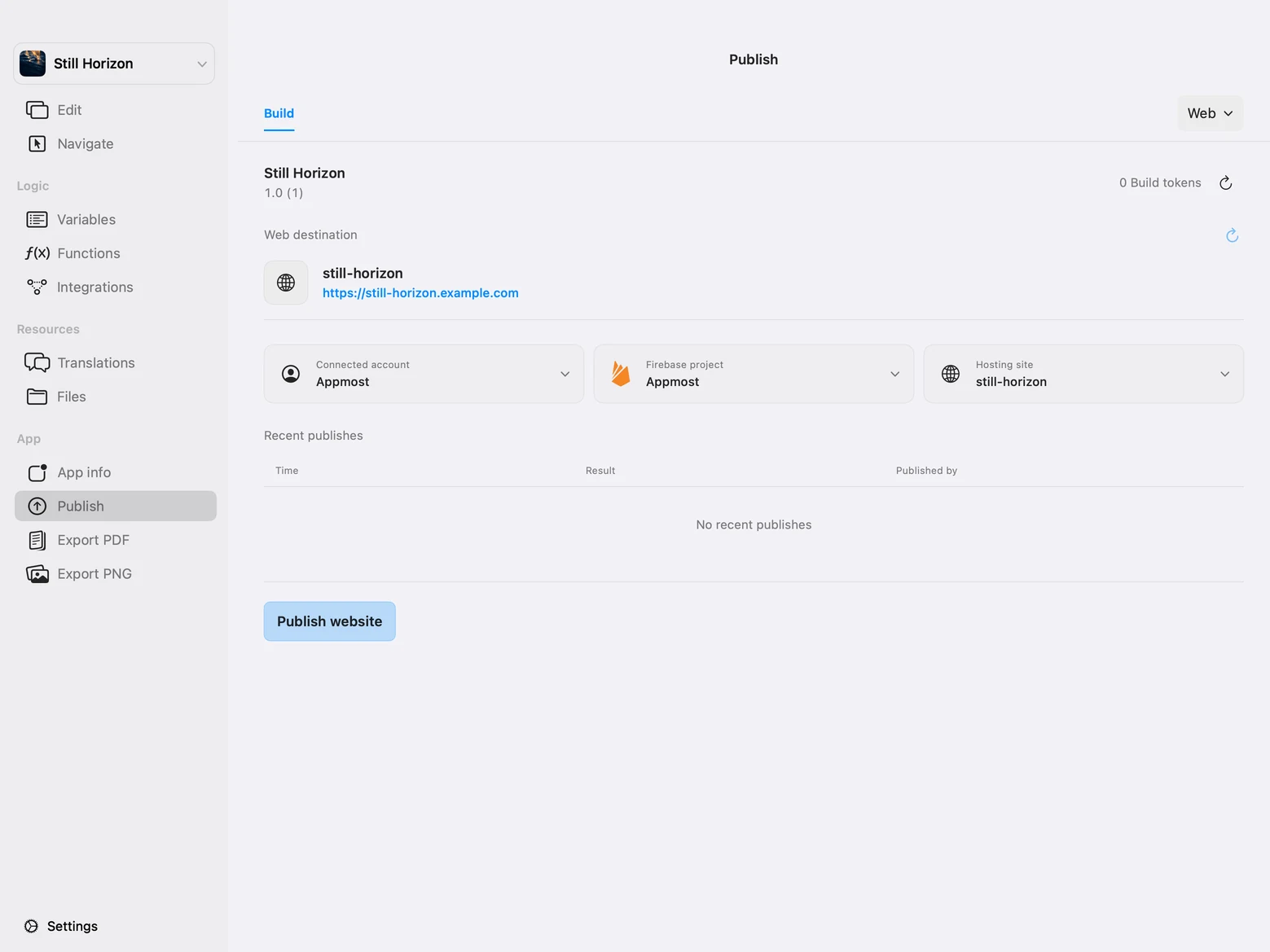The image size is (1270, 952).
Task: Select the Navigate cursor icon
Action: (x=37, y=144)
